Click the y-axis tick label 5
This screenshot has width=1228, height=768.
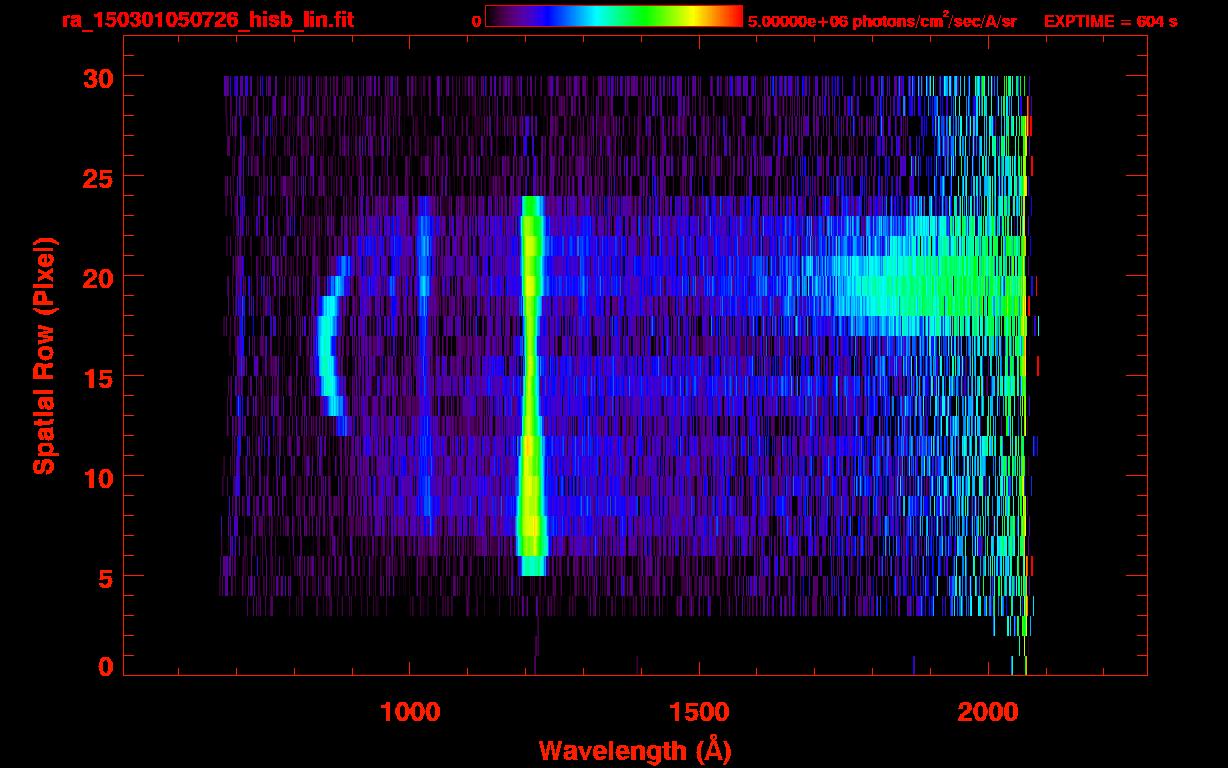(x=104, y=577)
